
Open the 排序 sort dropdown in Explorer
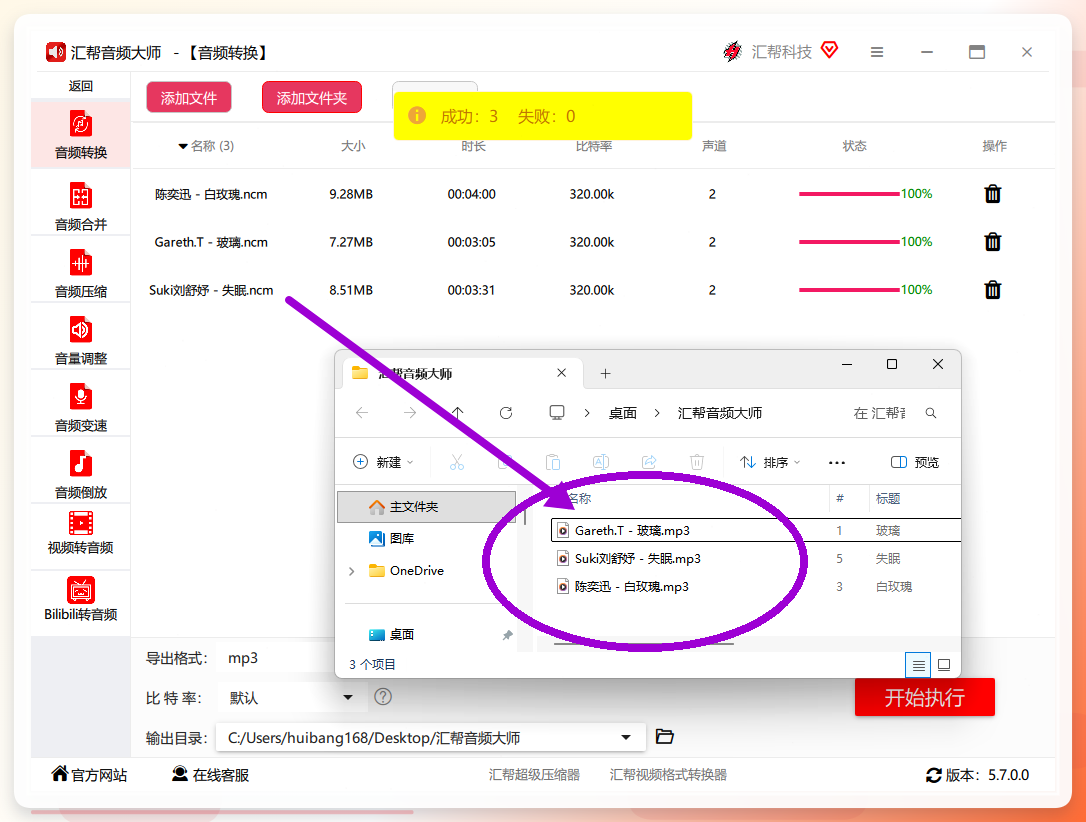pyautogui.click(x=769, y=462)
